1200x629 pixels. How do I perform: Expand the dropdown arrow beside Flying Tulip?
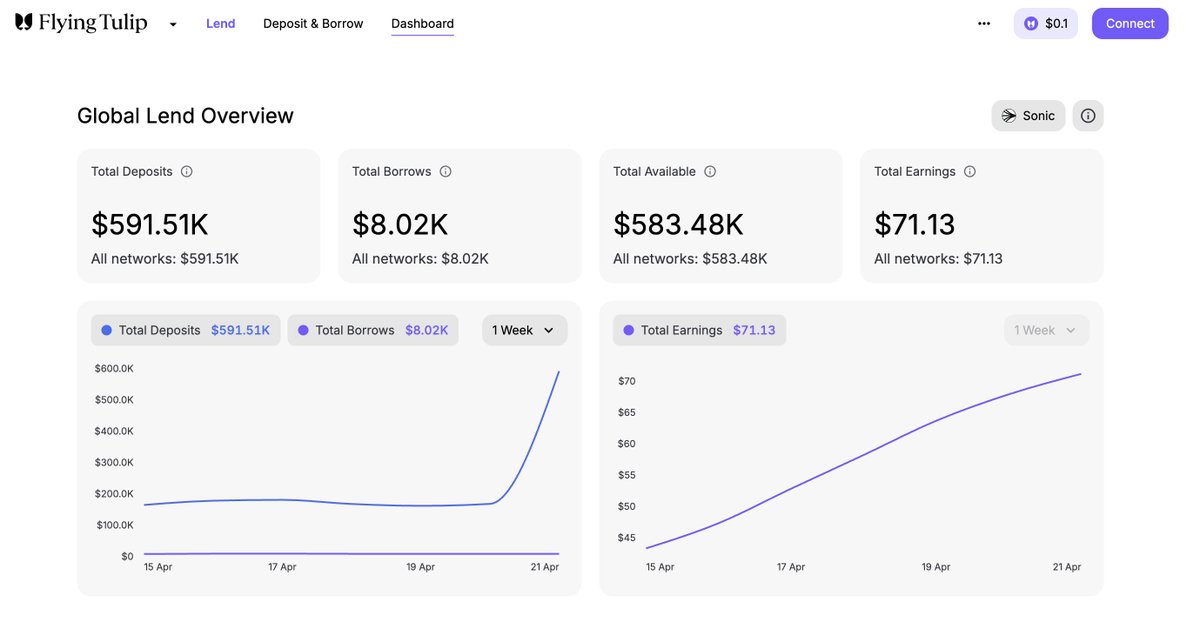(x=173, y=24)
